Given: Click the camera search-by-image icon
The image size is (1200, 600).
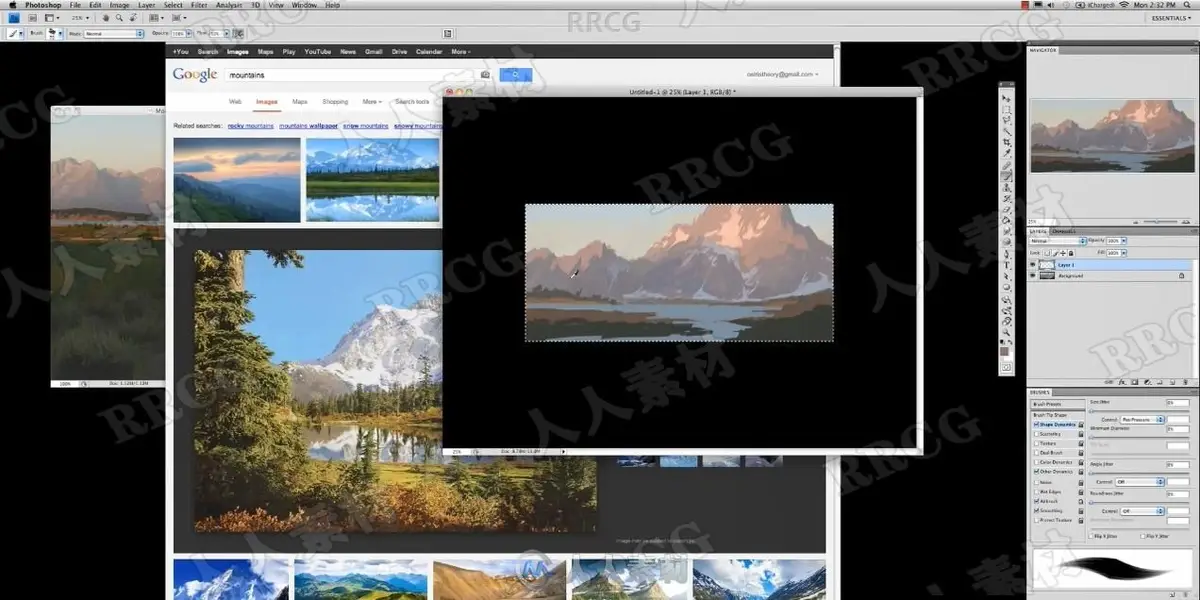Looking at the screenshot, I should click(x=485, y=74).
